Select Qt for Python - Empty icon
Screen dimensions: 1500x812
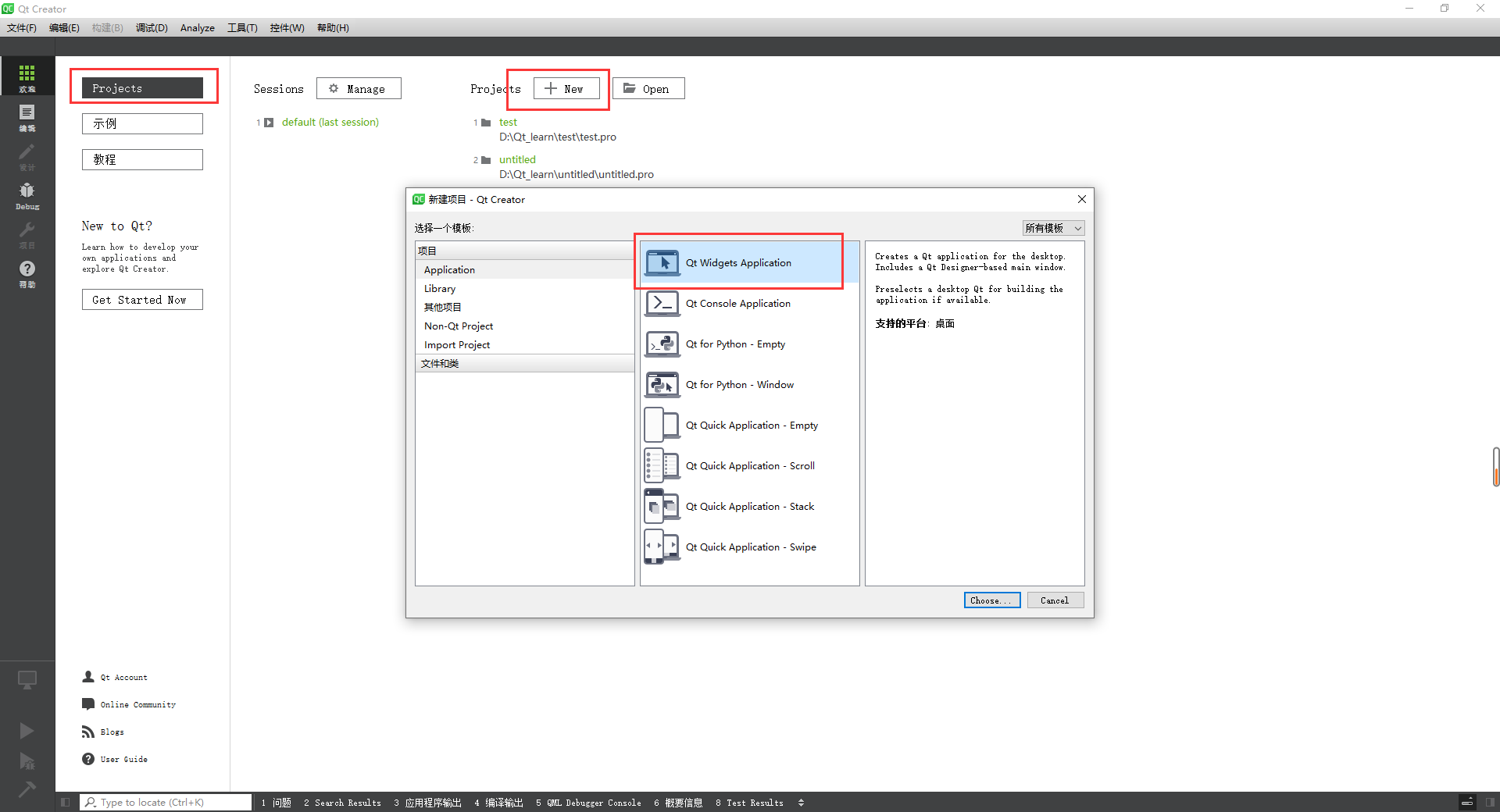662,344
